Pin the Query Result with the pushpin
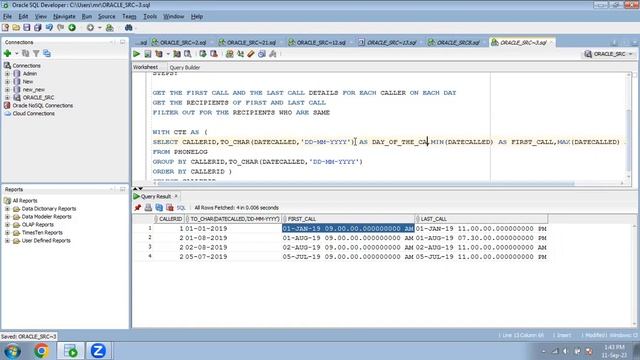The height and width of the screenshot is (360, 640). pyautogui.click(x=138, y=208)
